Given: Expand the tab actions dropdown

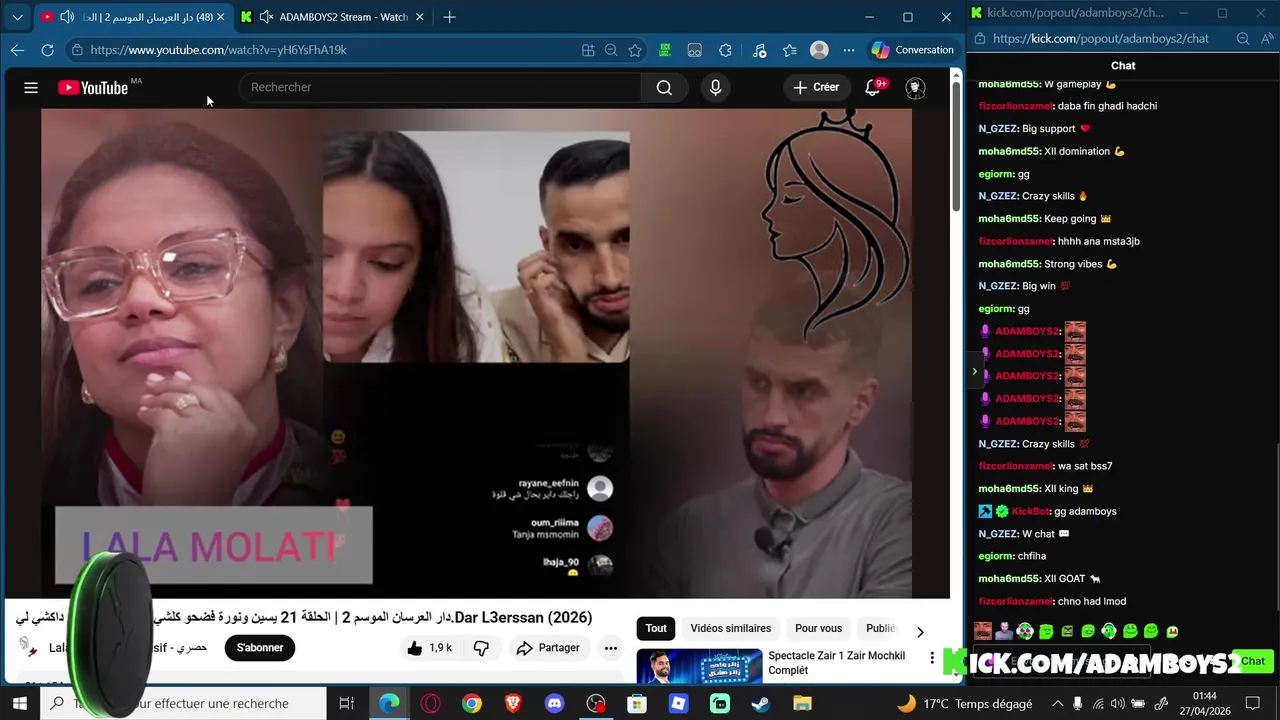Looking at the screenshot, I should [17, 17].
